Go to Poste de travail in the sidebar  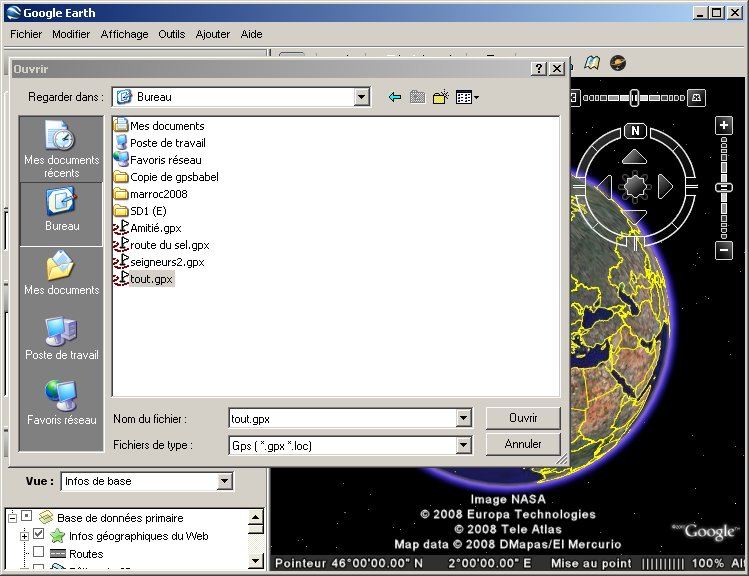point(62,338)
